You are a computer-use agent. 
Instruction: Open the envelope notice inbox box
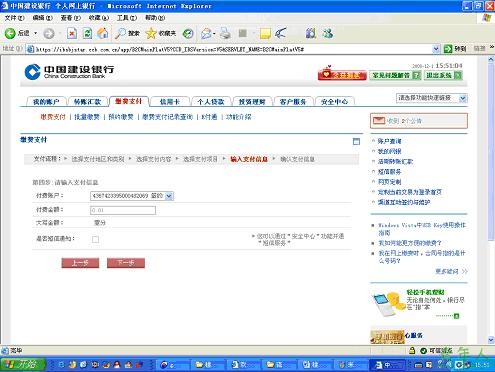419,121
